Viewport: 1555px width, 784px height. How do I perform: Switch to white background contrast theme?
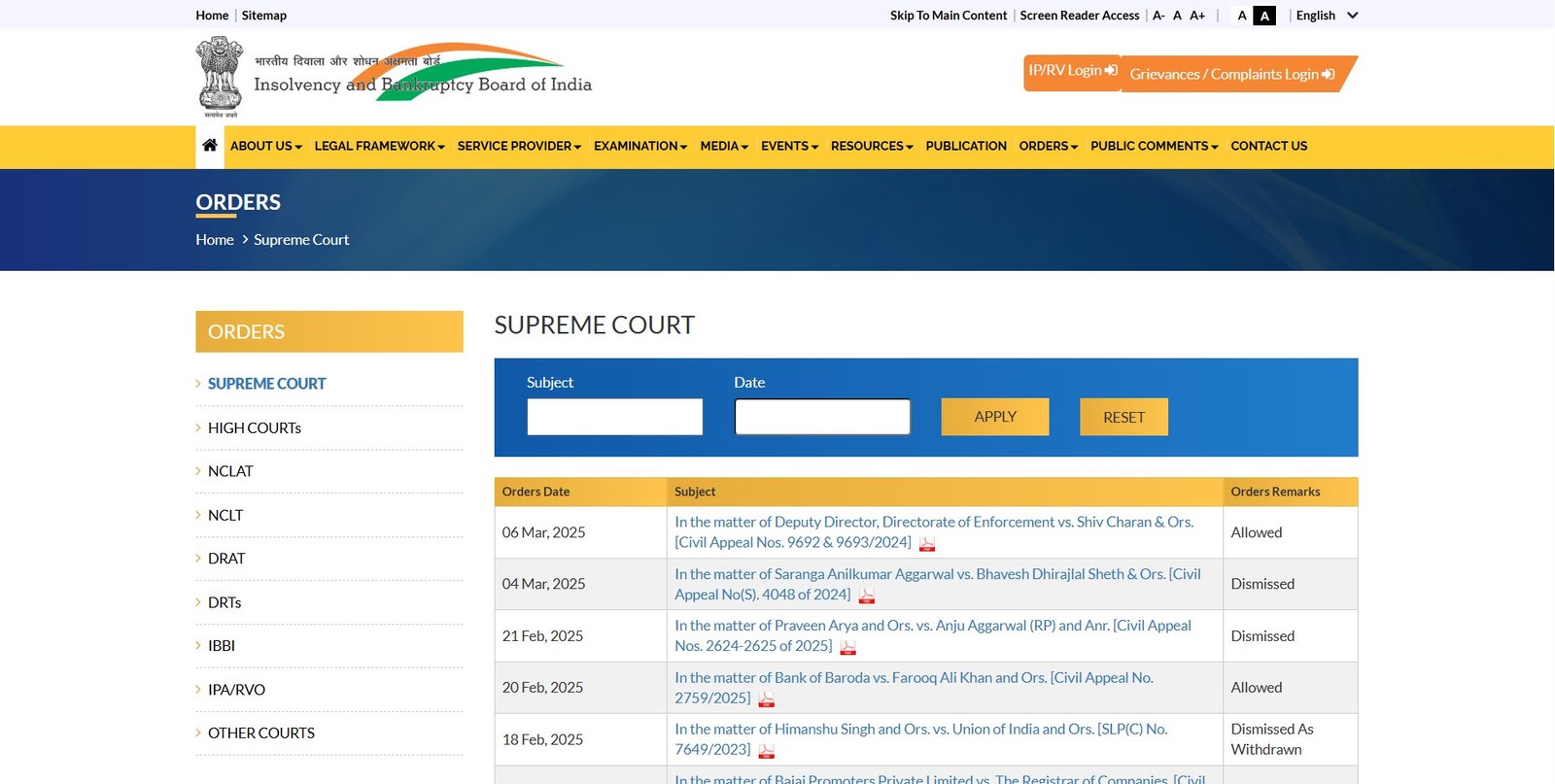click(x=1241, y=16)
